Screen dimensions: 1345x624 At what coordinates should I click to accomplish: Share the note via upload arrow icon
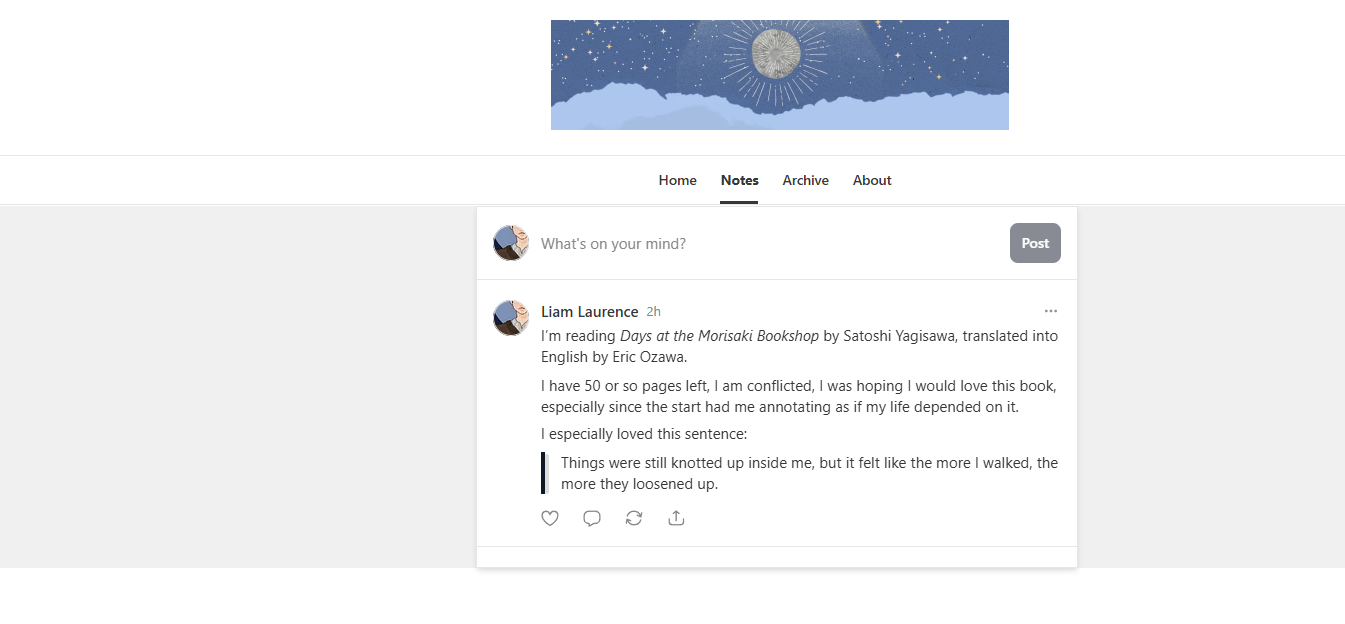[x=676, y=518]
